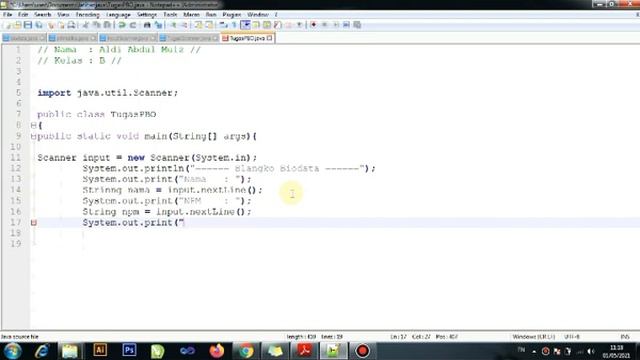Toggle the INS insert mode status indicator
The image size is (640, 360).
[625, 337]
